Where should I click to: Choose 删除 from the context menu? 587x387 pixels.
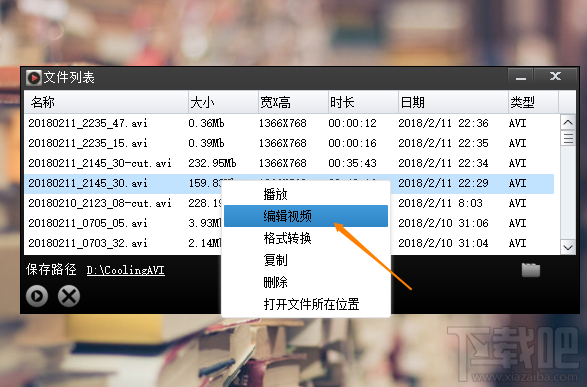(x=306, y=282)
